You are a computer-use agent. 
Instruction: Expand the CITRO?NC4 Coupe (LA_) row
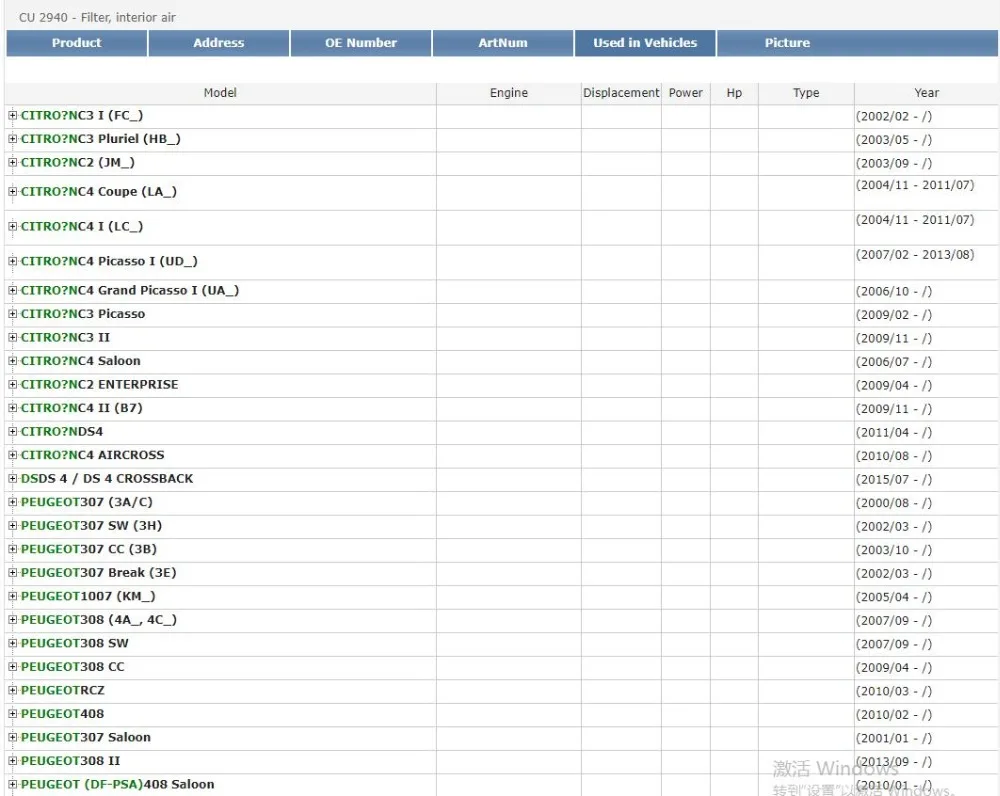tap(13, 191)
